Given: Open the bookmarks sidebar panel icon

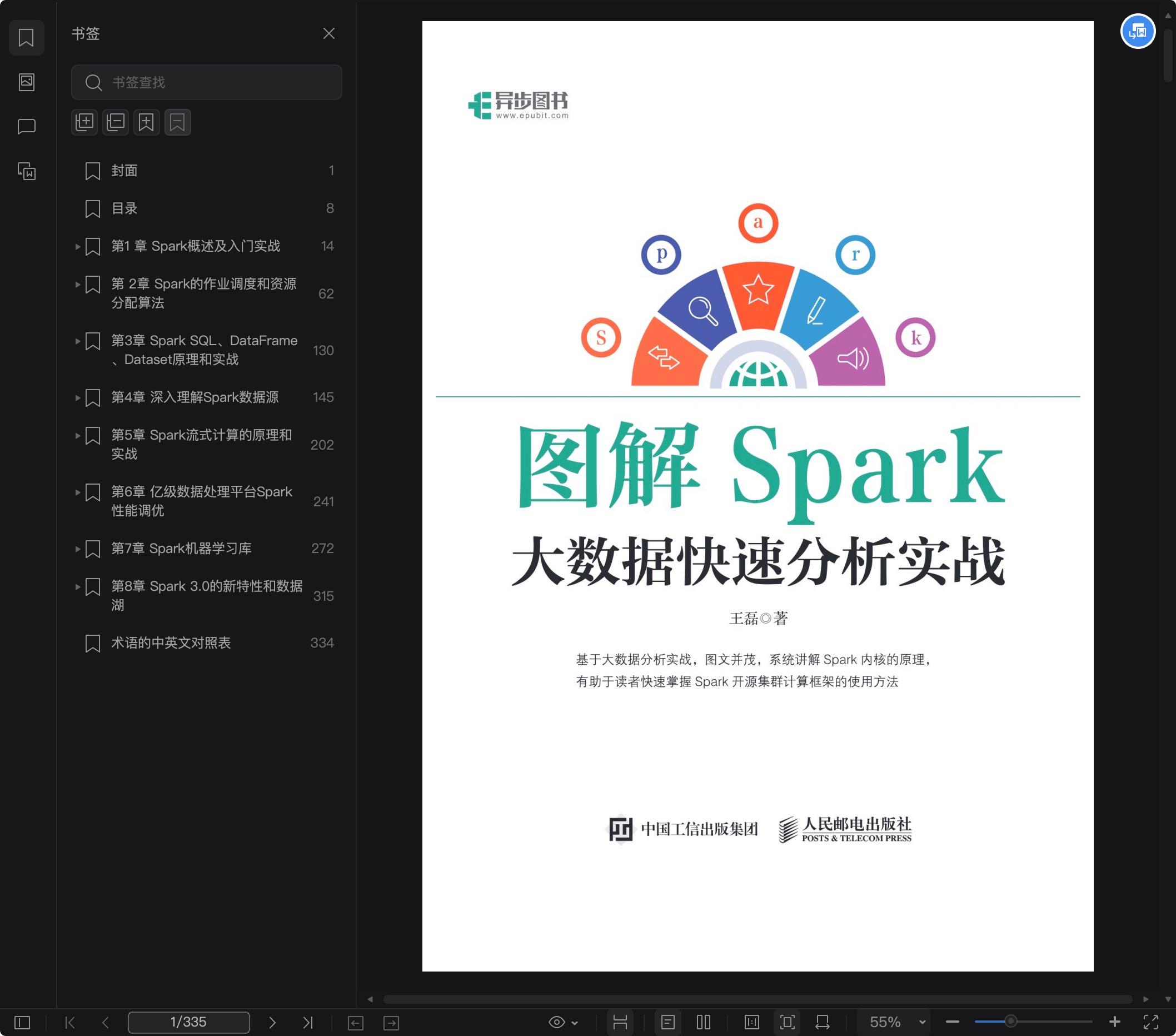Looking at the screenshot, I should point(27,38).
